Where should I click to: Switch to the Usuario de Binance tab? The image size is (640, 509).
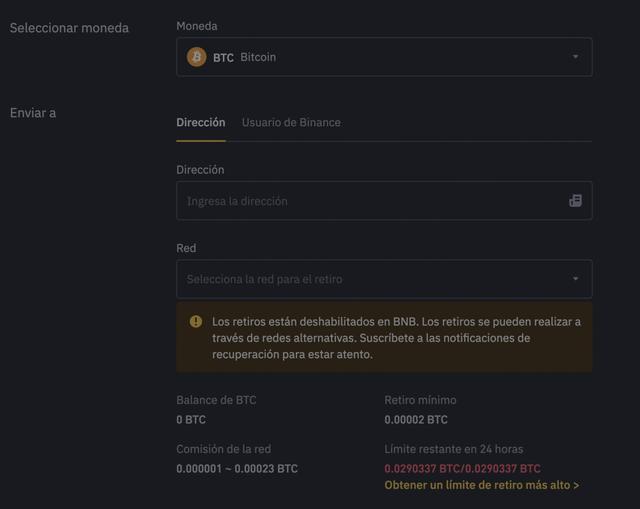pos(291,122)
